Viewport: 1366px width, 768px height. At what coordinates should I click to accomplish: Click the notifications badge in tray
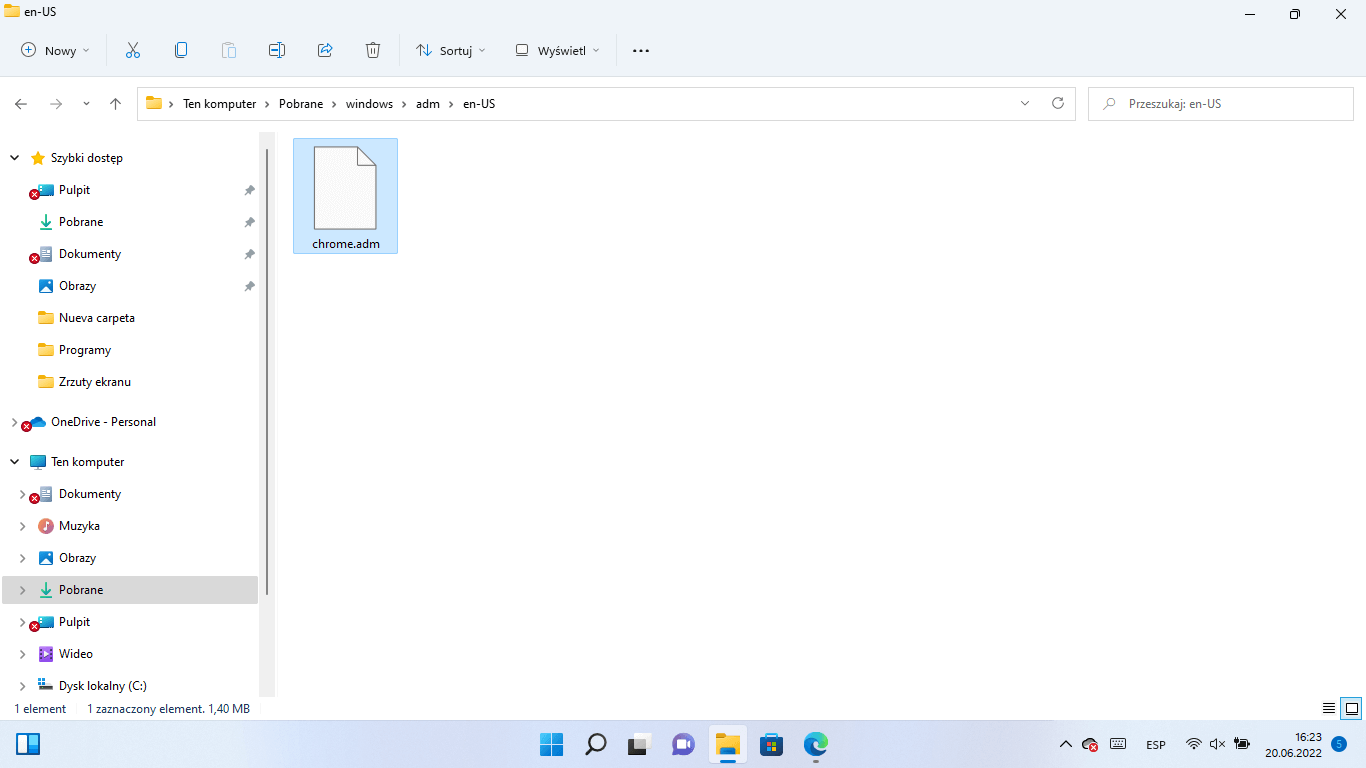tap(1340, 744)
